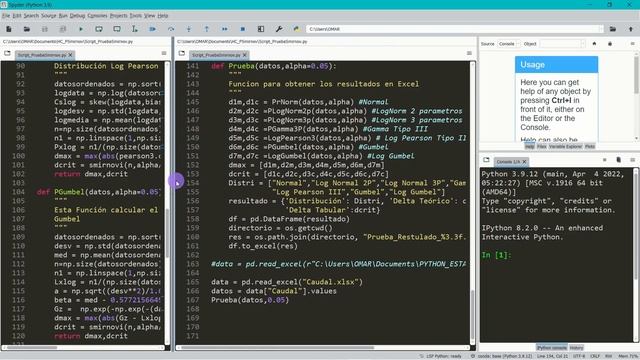Click the LSP Python ready status

point(440,356)
